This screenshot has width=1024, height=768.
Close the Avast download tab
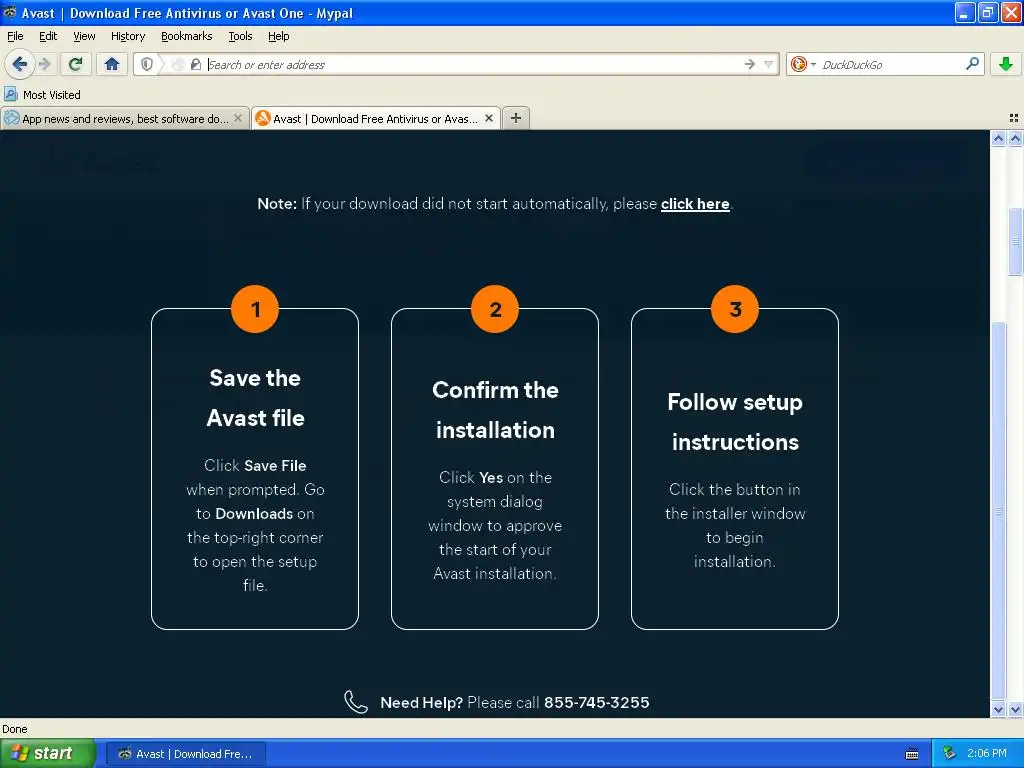coord(488,118)
